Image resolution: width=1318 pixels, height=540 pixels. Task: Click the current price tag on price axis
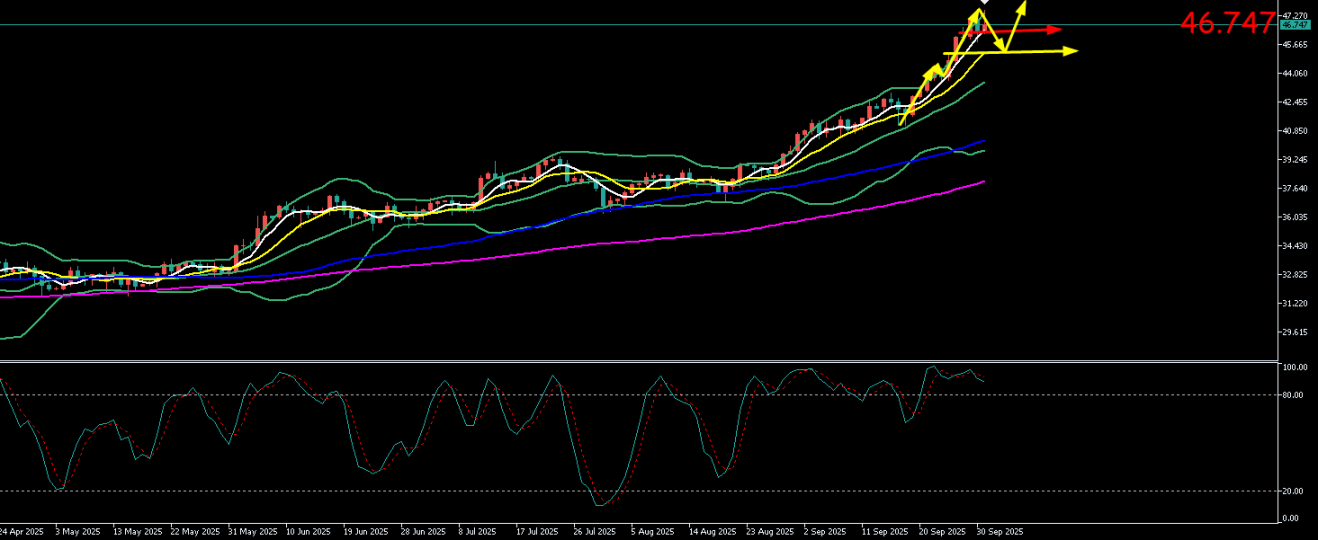(x=1295, y=25)
